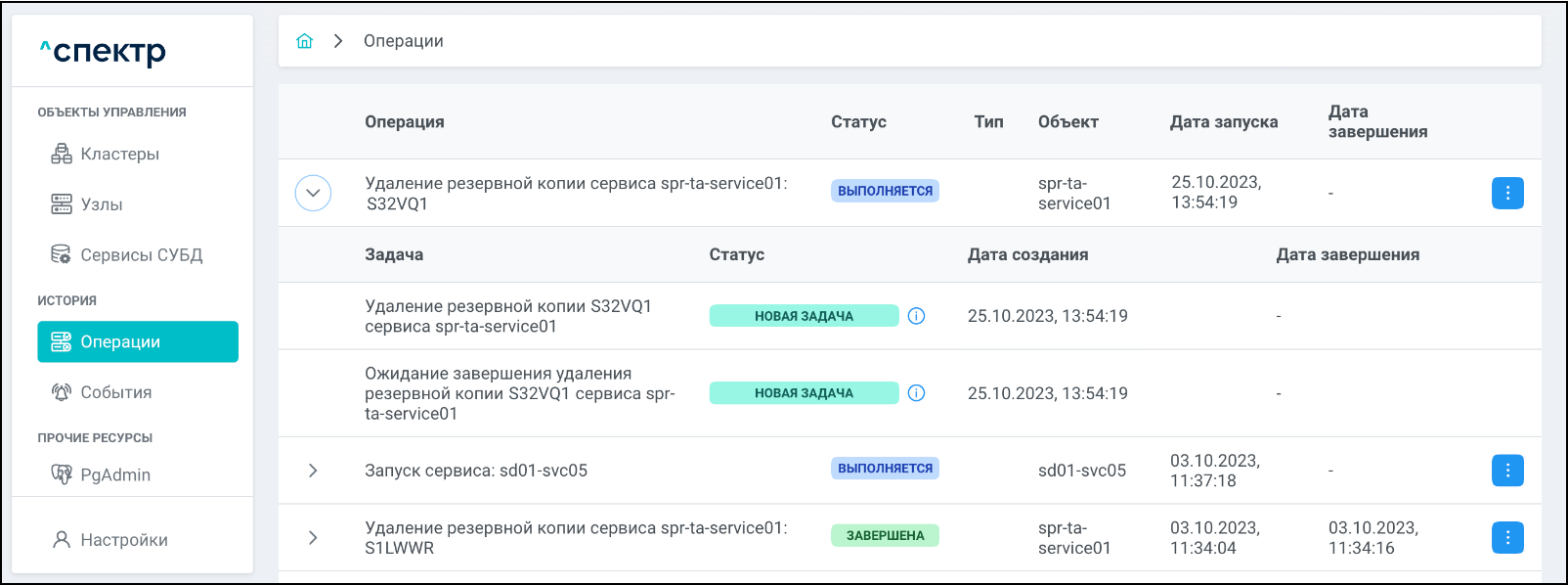Open actions menu for Запуск сервиса sd01-svc05
The width and height of the screenshot is (1568, 585).
[x=1506, y=471]
